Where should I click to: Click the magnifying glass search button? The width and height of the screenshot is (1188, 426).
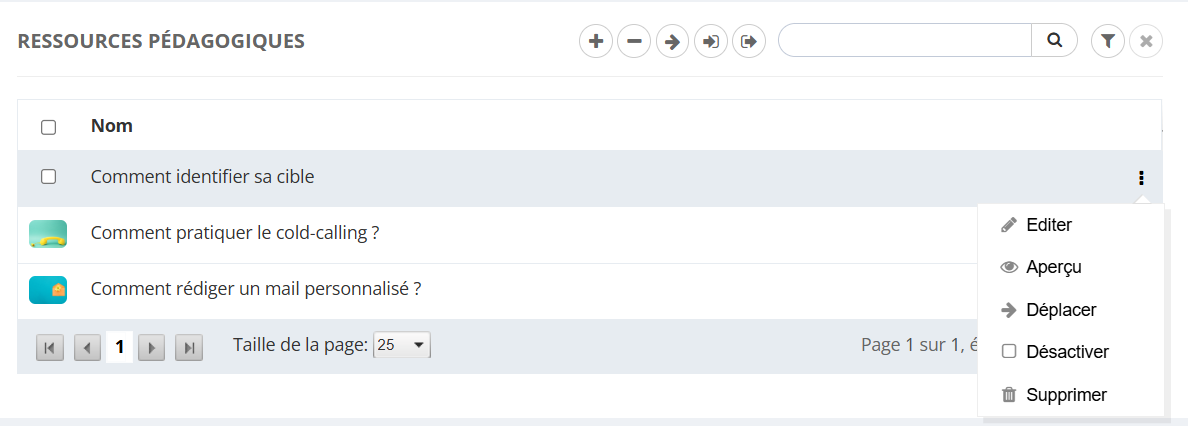1054,41
